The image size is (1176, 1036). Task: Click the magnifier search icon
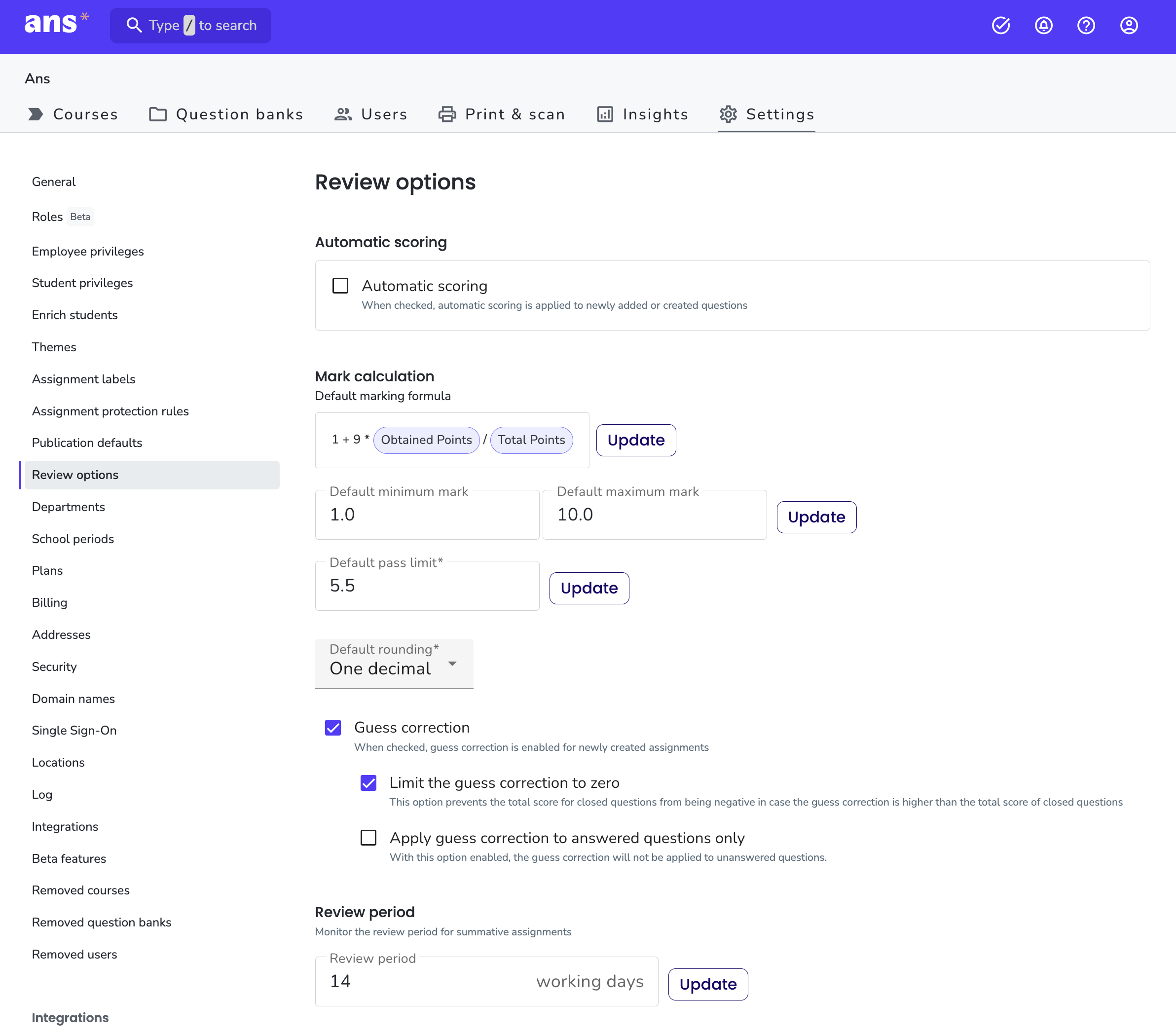coord(134,25)
